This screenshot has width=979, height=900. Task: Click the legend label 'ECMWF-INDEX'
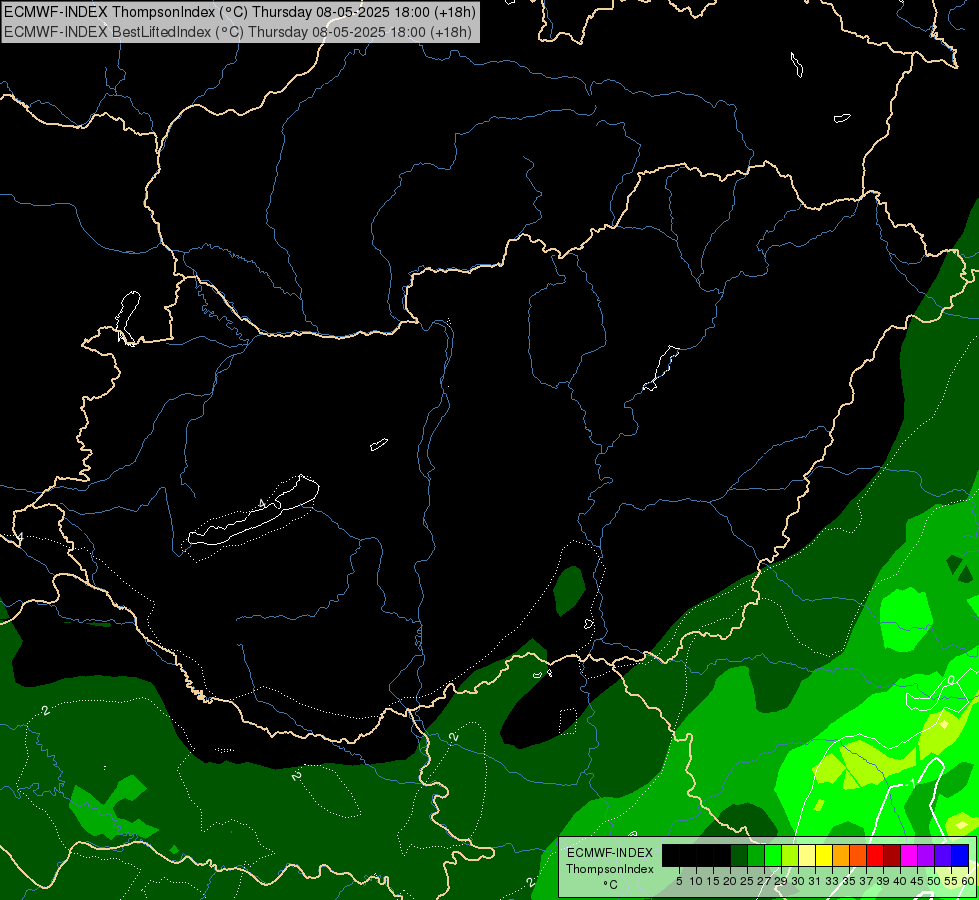click(610, 853)
